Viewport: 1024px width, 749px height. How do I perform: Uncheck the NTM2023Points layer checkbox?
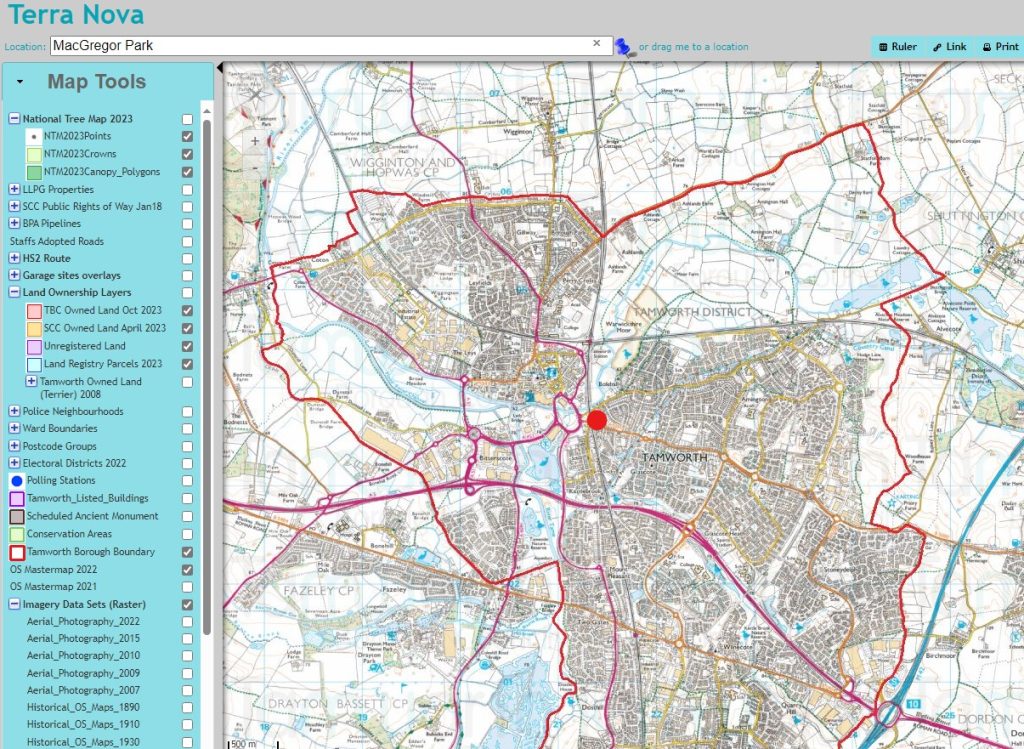(x=187, y=136)
